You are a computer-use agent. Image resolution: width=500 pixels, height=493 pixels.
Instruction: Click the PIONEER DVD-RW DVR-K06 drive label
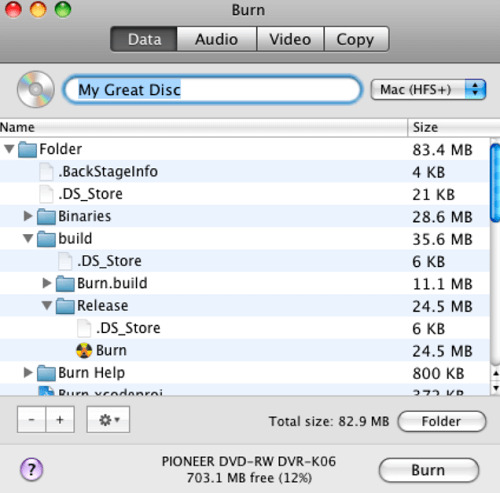[249, 462]
